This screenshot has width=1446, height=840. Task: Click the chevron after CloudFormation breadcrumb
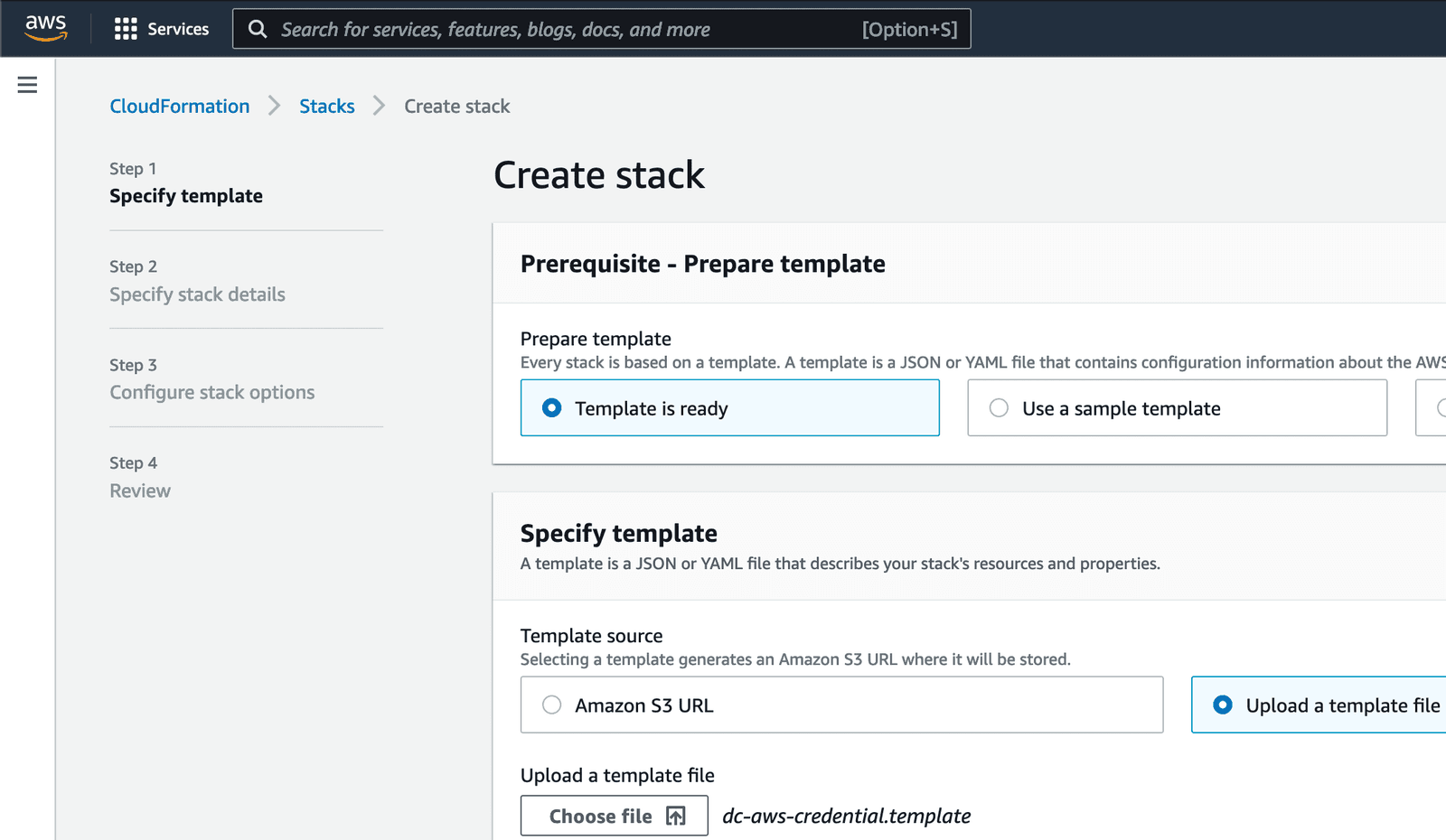click(274, 106)
